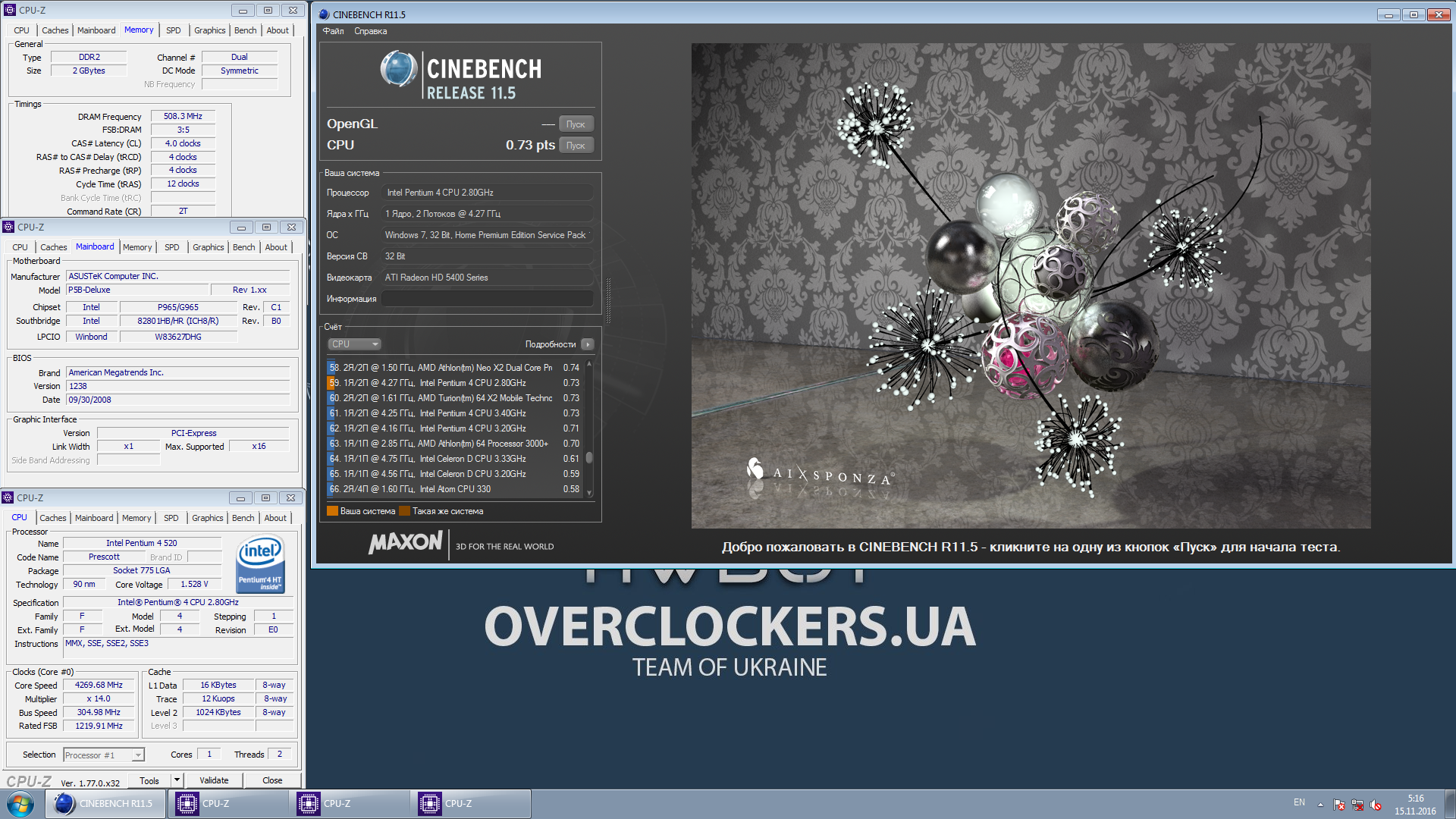The image size is (1456, 819).
Task: Click the ranking list scroll-up arrow
Action: point(589,365)
